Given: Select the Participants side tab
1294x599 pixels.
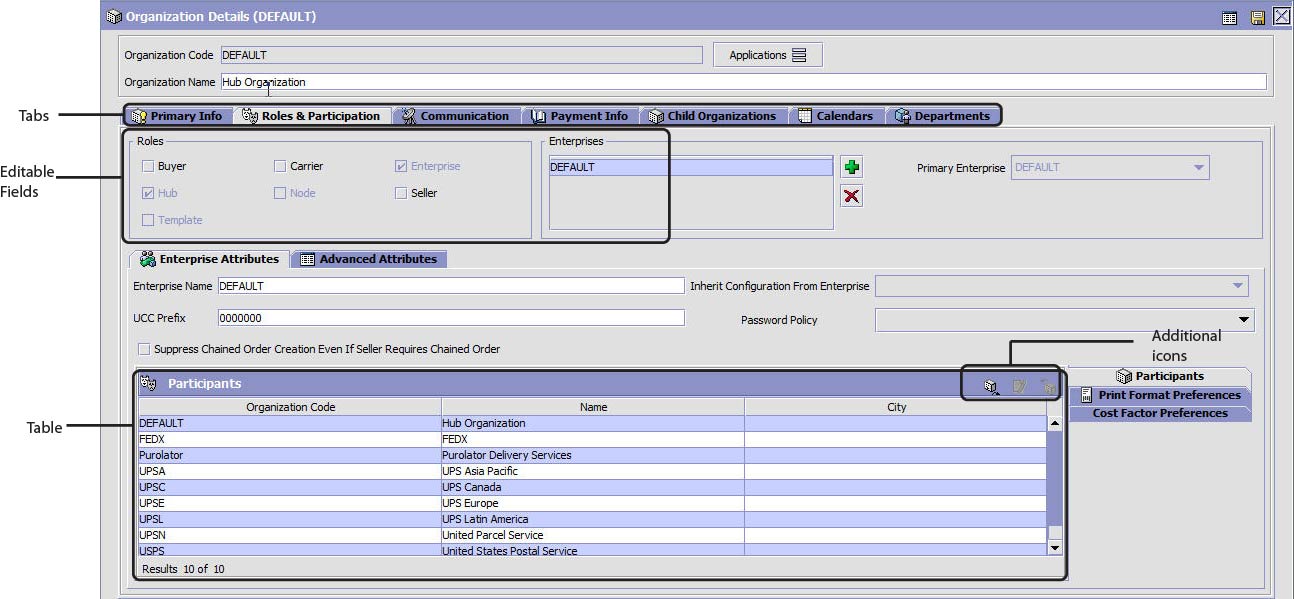Looking at the screenshot, I should click(x=1160, y=376).
